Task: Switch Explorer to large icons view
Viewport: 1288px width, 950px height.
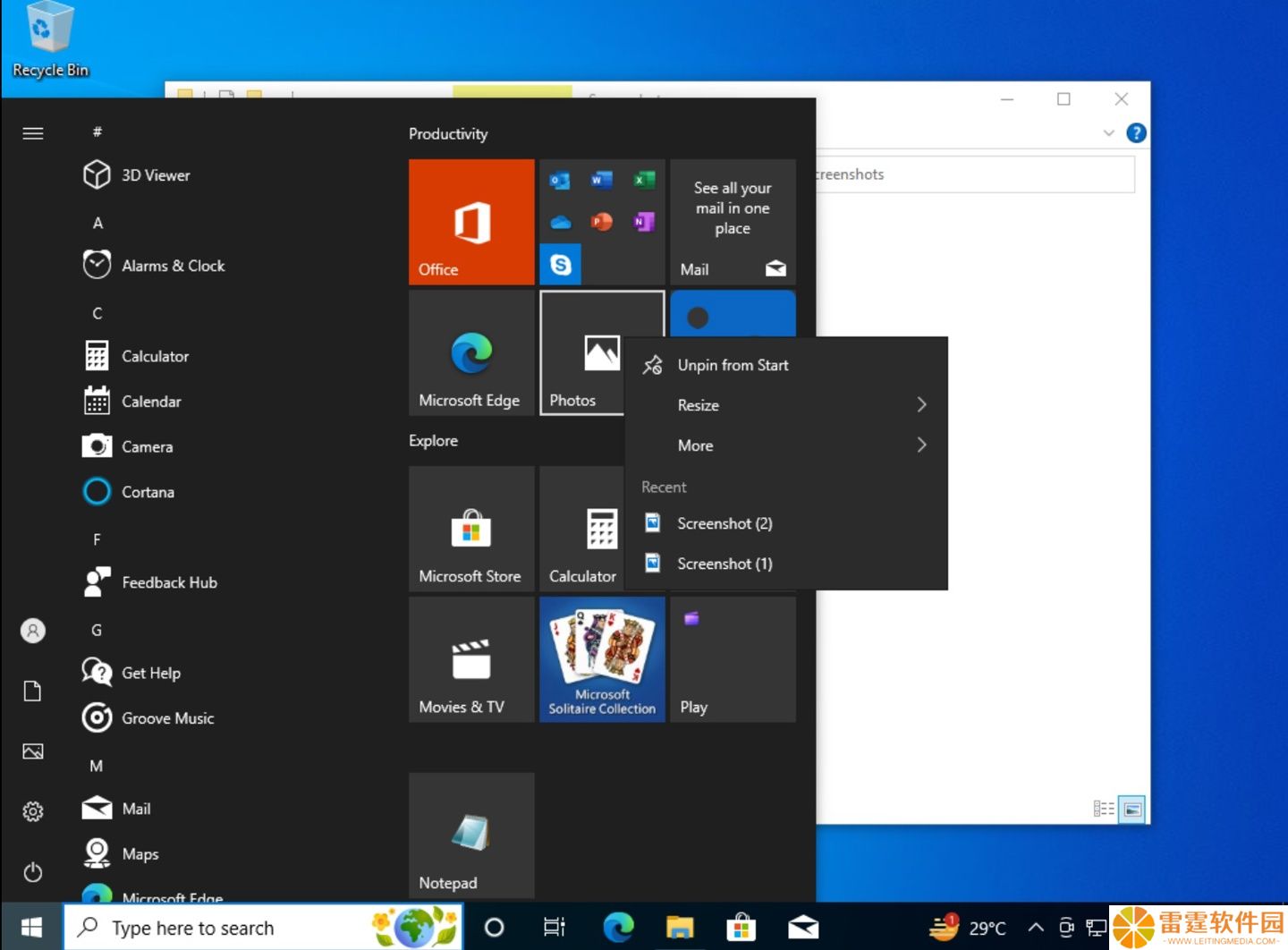Action: (x=1132, y=809)
